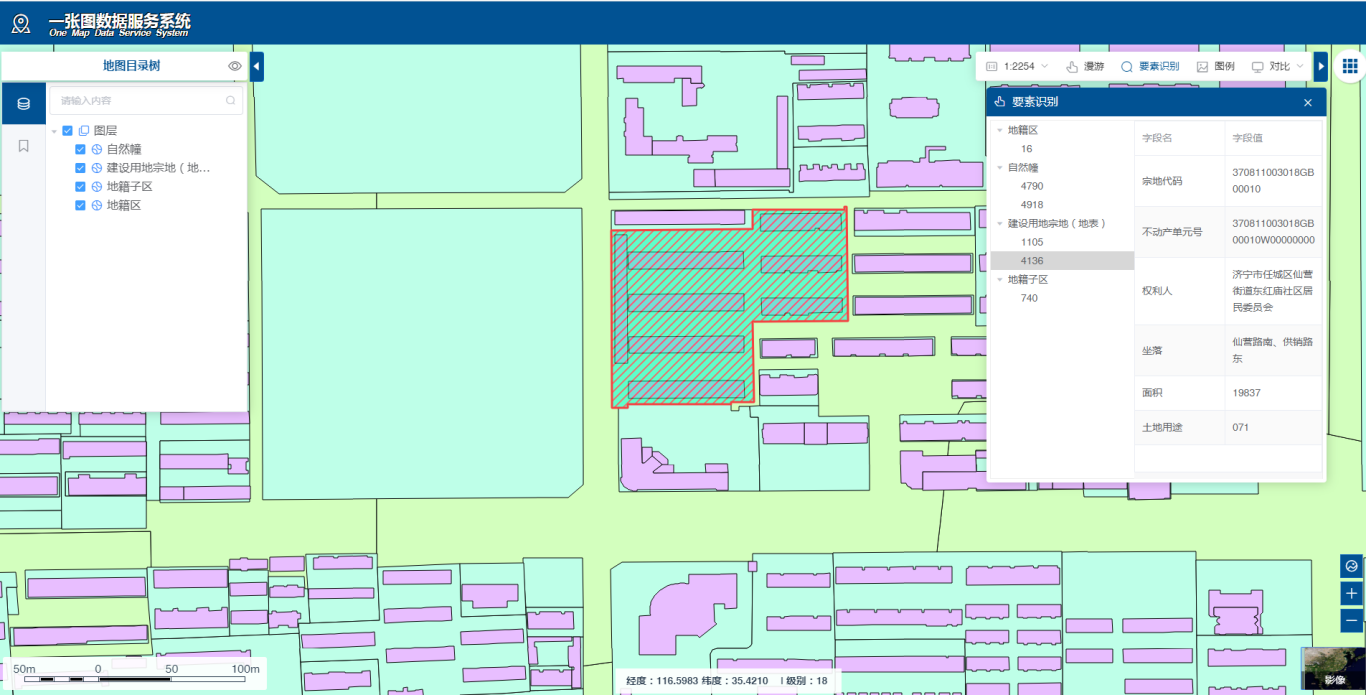Toggle the eye icon beside 地图目录树
The image size is (1366, 695).
[x=235, y=66]
